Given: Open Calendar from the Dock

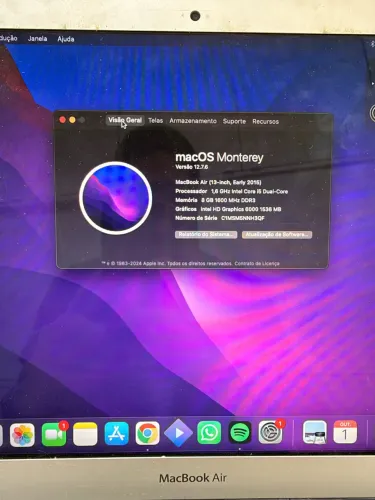Looking at the screenshot, I should (x=345, y=432).
